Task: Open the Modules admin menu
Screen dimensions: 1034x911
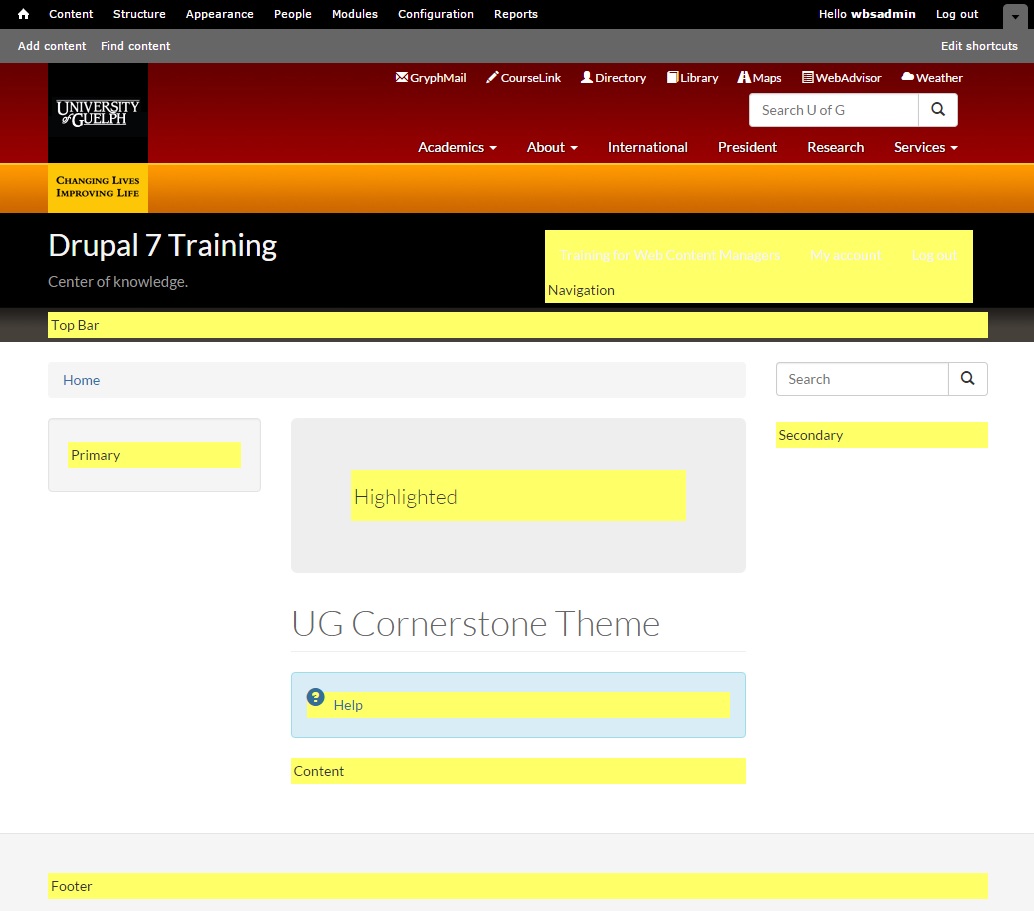Action: [355, 14]
